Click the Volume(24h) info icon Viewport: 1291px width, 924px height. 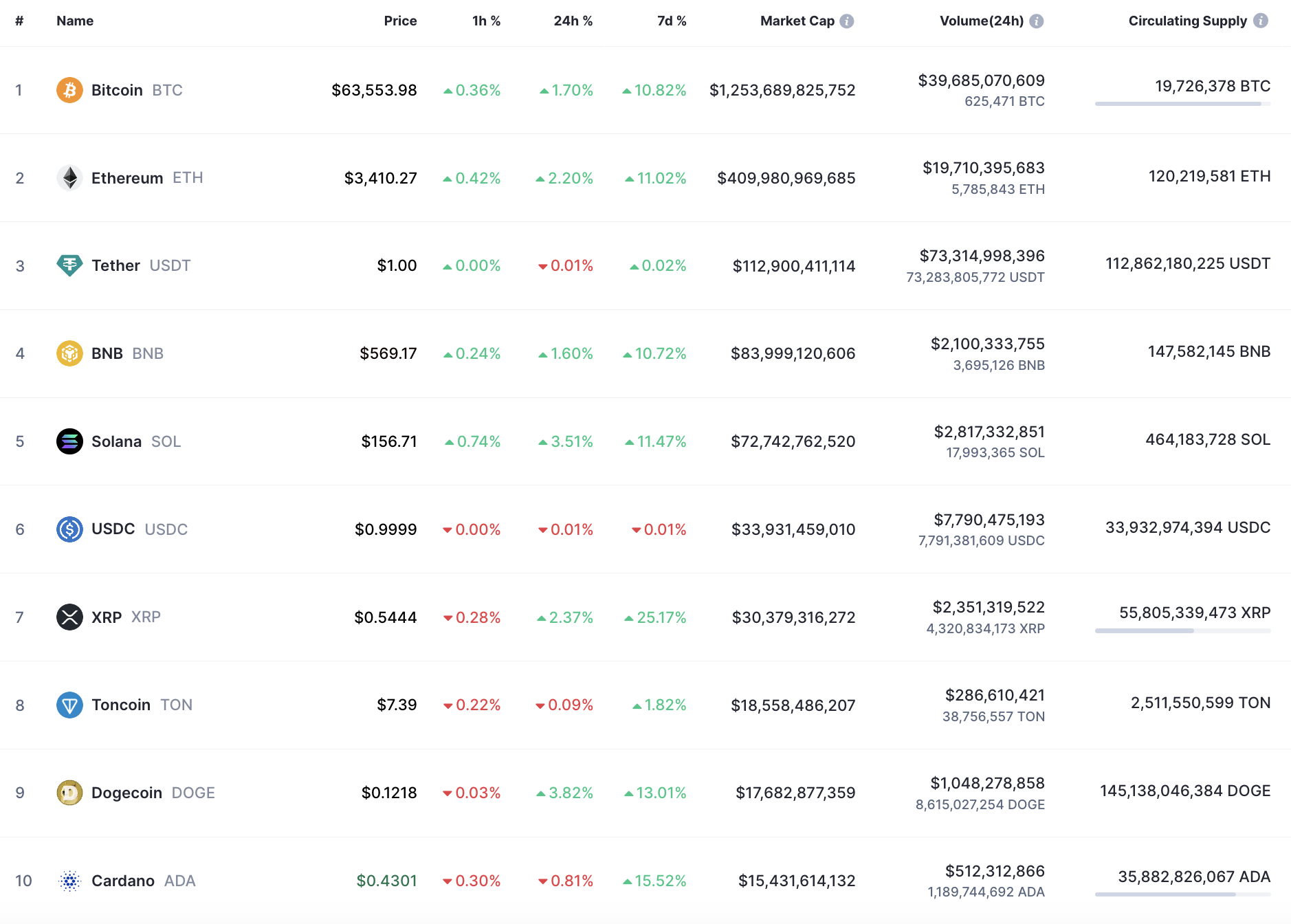1037,21
